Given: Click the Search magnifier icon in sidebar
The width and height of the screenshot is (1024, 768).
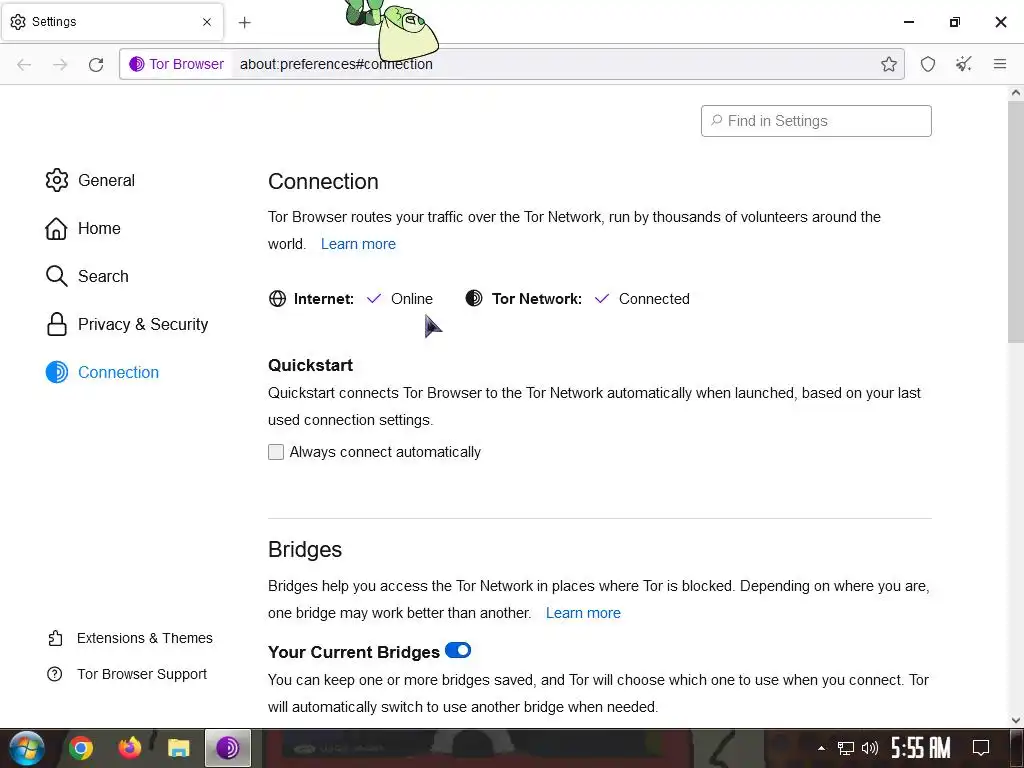Looking at the screenshot, I should click(57, 276).
